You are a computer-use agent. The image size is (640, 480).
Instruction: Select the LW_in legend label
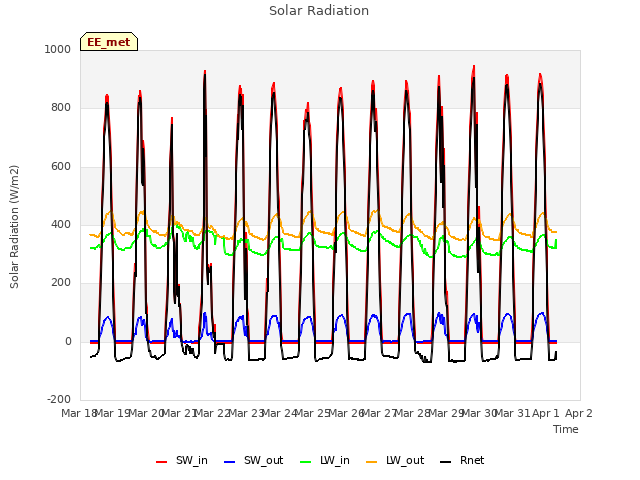[x=335, y=460]
